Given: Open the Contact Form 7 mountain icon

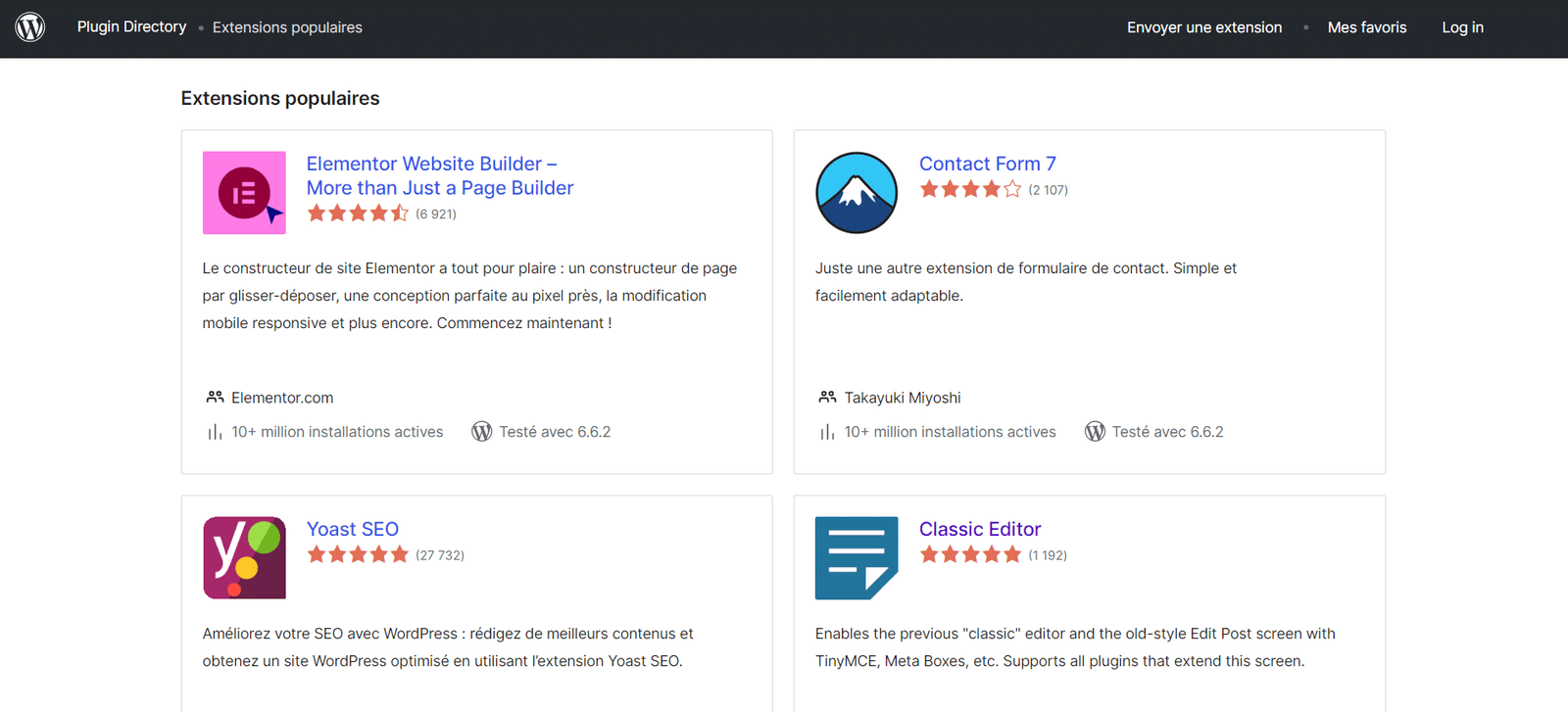Looking at the screenshot, I should click(x=857, y=193).
